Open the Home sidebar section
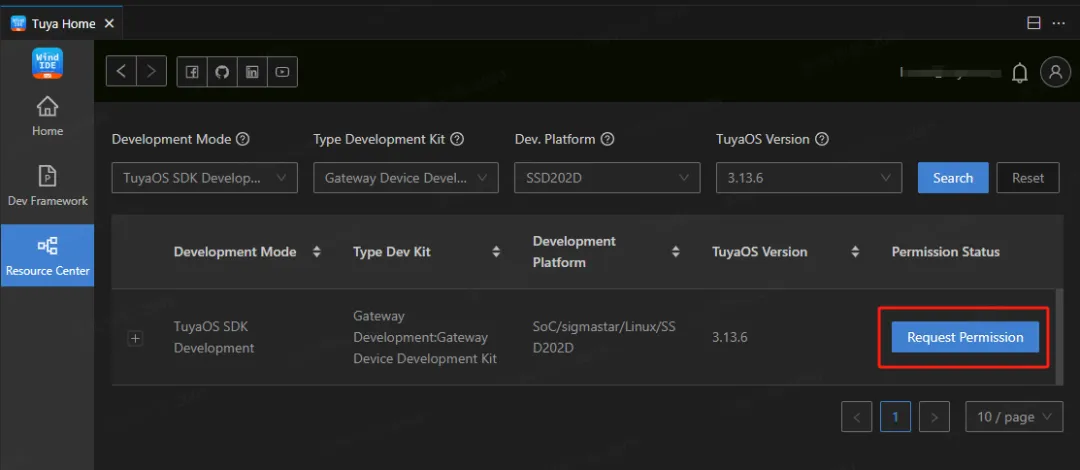The image size is (1080, 470). point(48,116)
